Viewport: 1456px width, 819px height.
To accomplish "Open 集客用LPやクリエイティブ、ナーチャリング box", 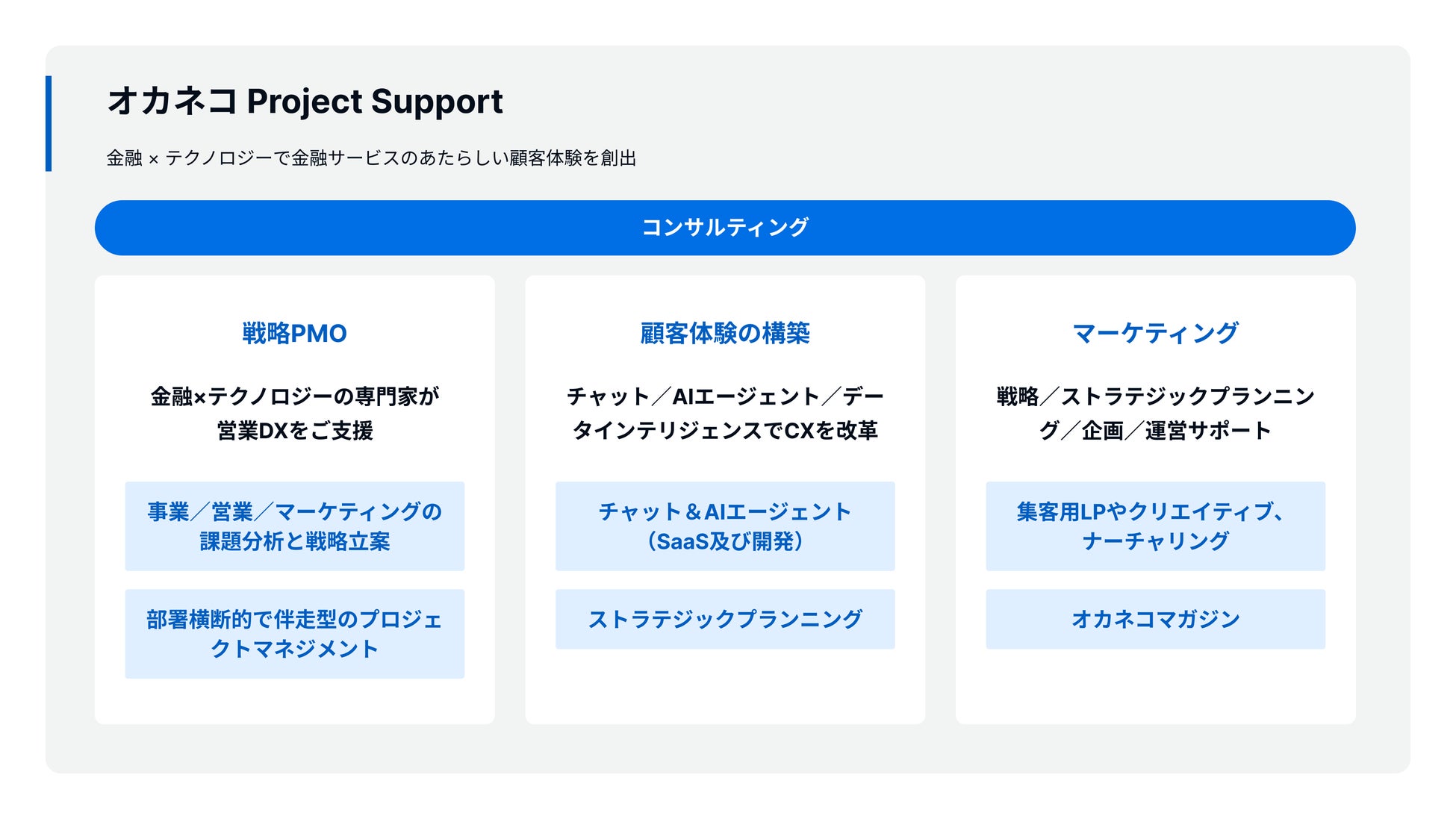I will 1155,526.
